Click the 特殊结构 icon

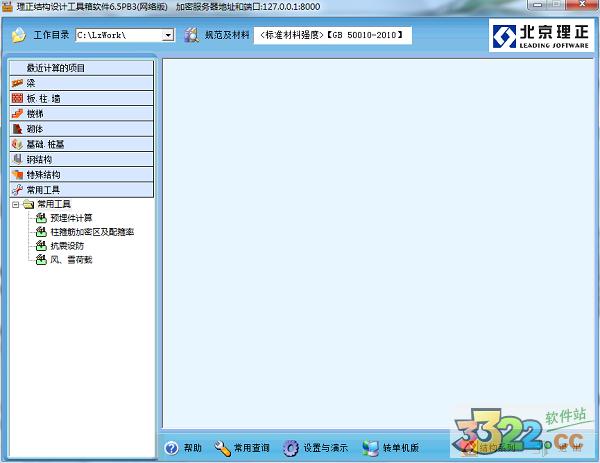point(17,174)
